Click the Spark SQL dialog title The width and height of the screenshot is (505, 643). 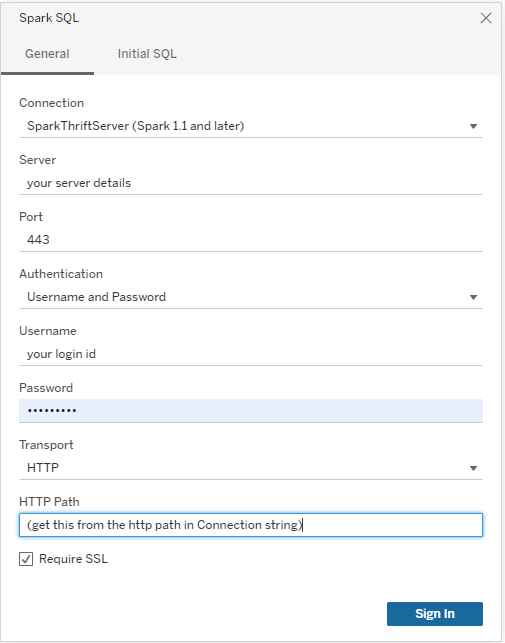[49, 18]
